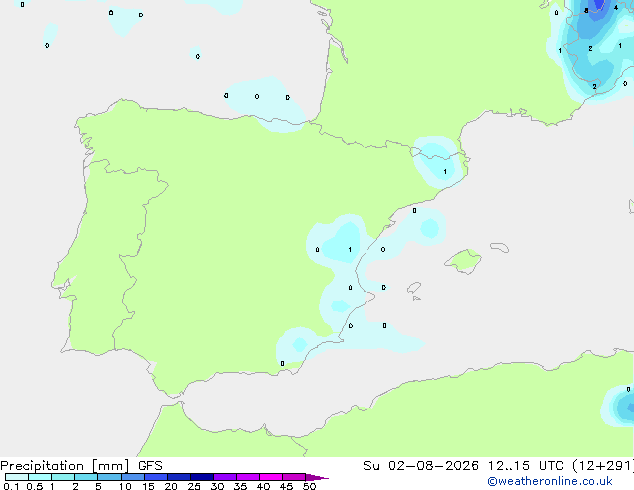This screenshot has width=634, height=490.
Task: Pick the purple legend swatch between 30 and 35
Action: (x=225, y=477)
